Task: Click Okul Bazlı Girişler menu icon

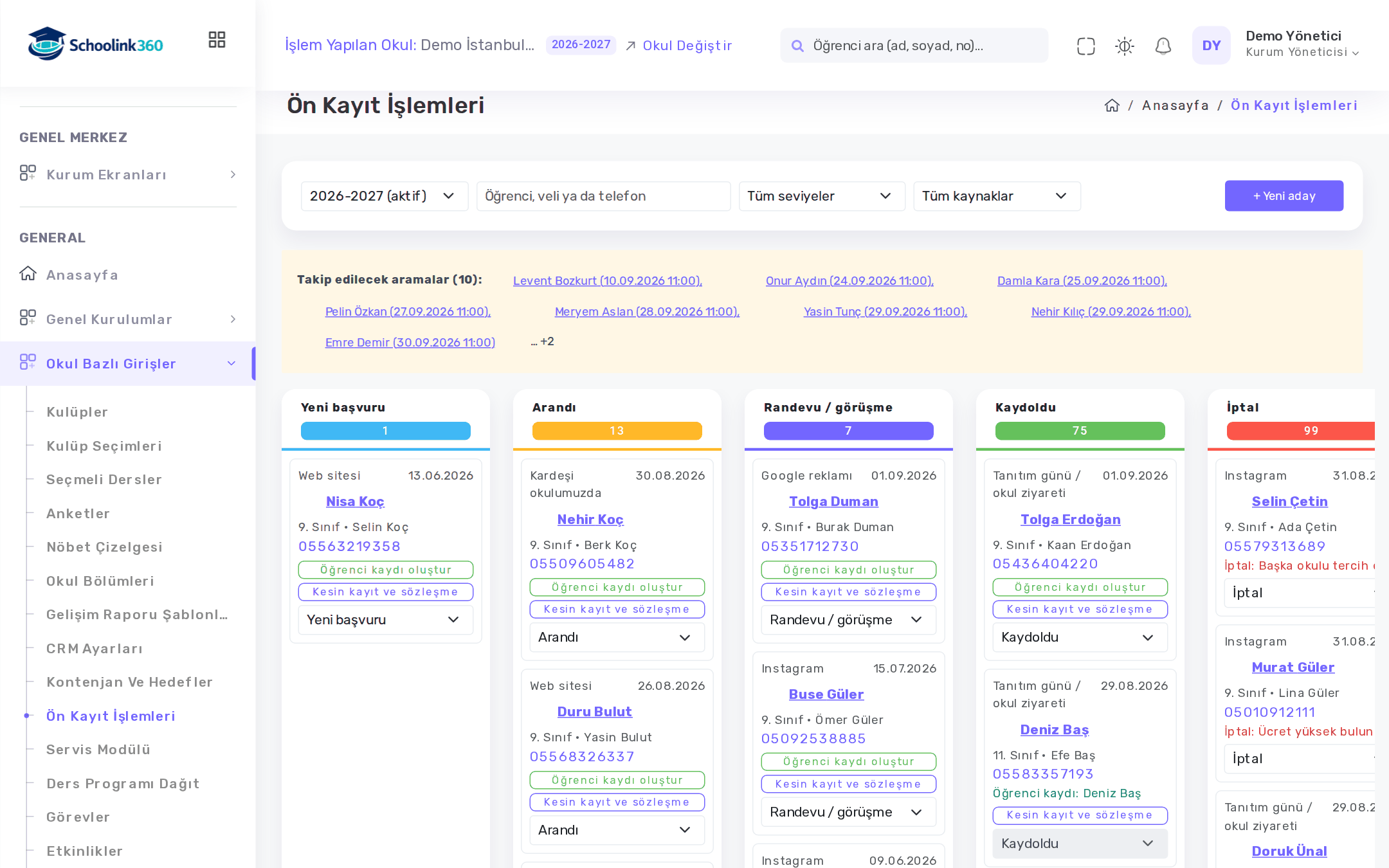Action: tap(28, 363)
